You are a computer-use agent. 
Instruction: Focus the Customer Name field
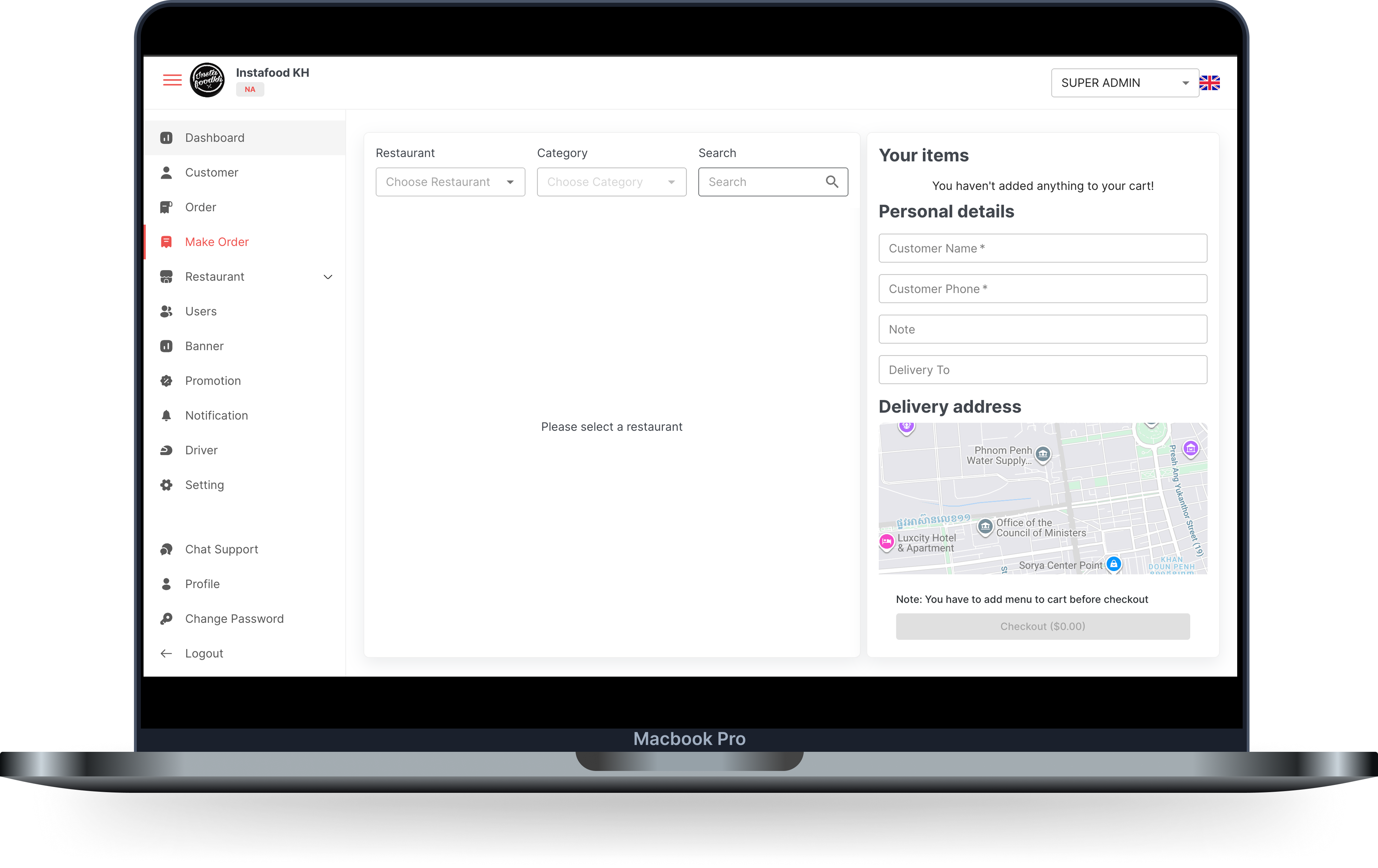tap(1043, 248)
